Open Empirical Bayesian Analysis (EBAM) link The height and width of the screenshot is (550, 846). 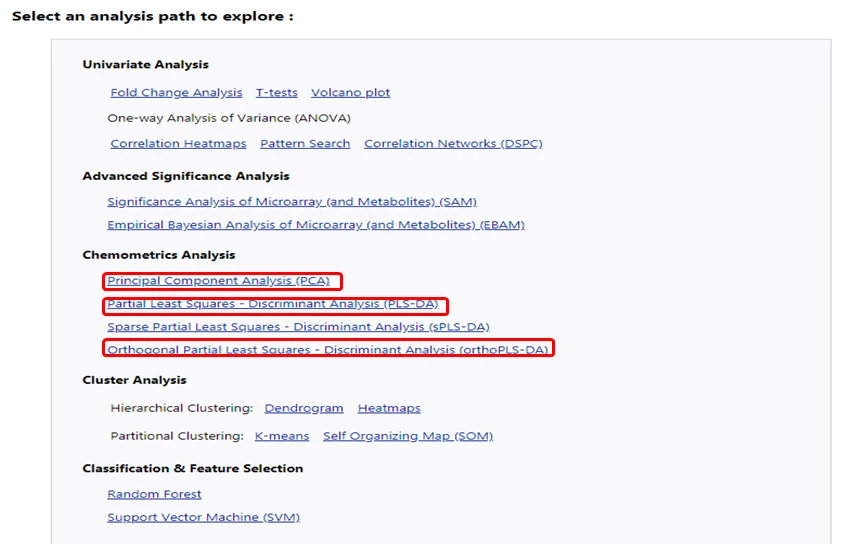click(x=315, y=225)
